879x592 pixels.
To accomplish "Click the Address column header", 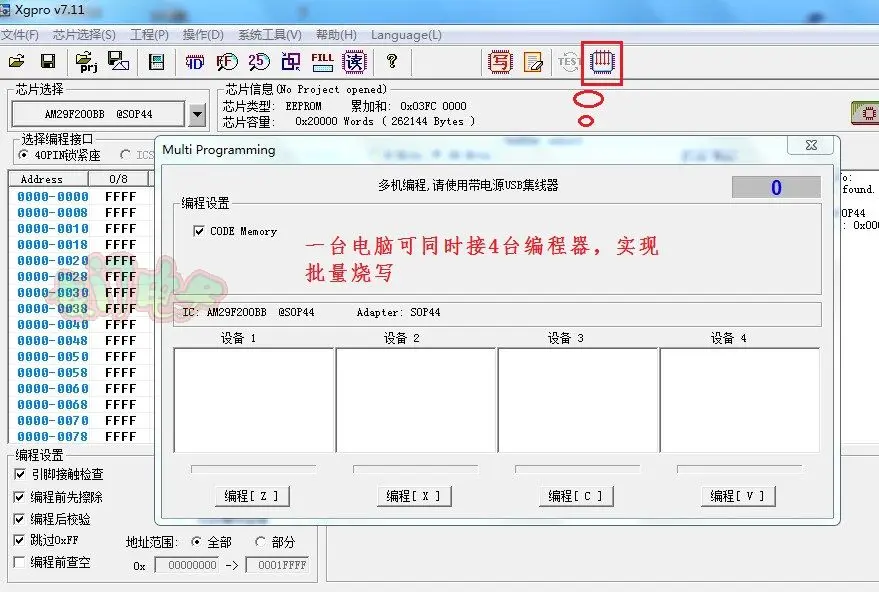I will (x=49, y=179).
